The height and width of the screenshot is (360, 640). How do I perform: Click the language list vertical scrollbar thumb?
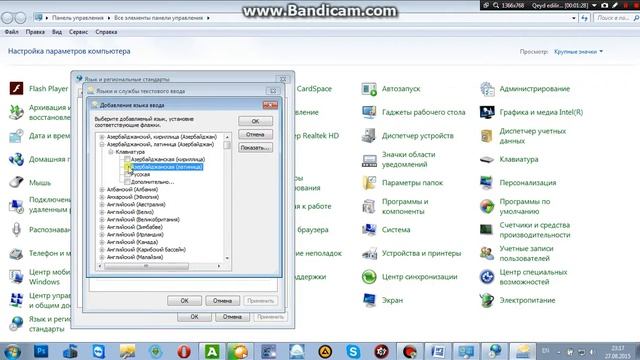(227, 145)
